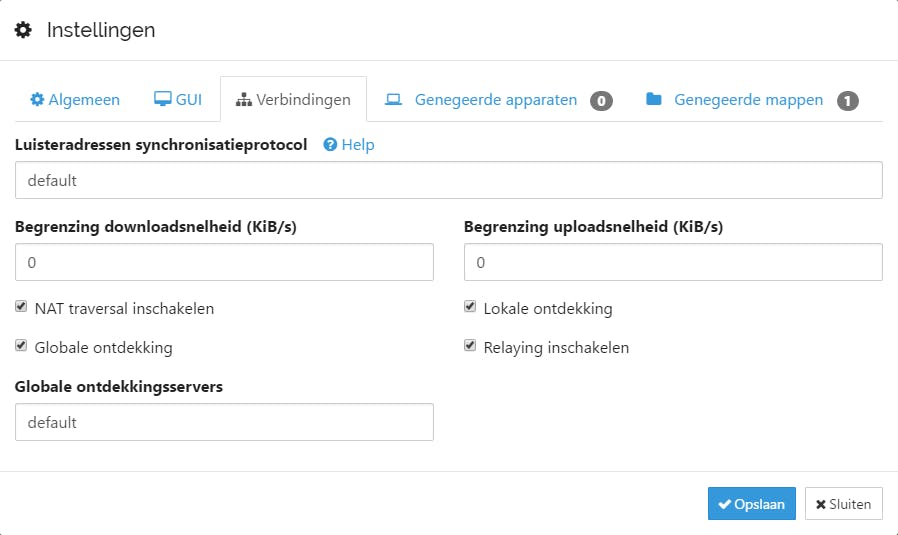Click the cog icon on Algemeen tab
This screenshot has height=535, width=898.
point(37,100)
